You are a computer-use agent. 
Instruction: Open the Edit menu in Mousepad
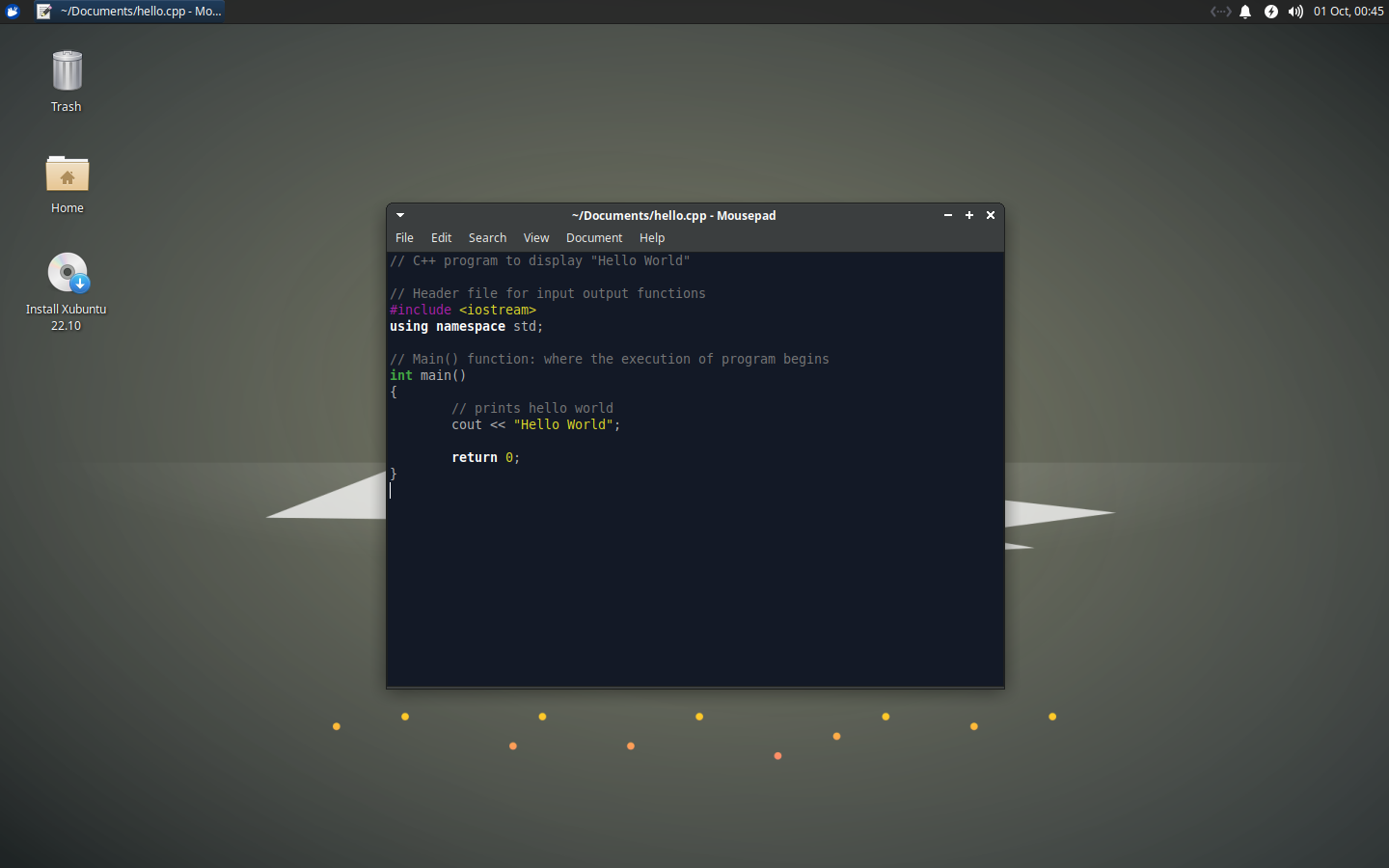click(x=441, y=237)
